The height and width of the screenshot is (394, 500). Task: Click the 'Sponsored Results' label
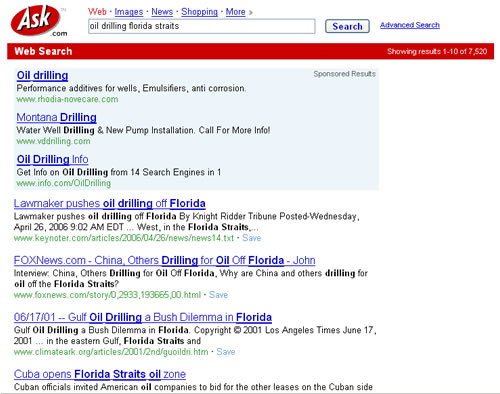coord(344,74)
